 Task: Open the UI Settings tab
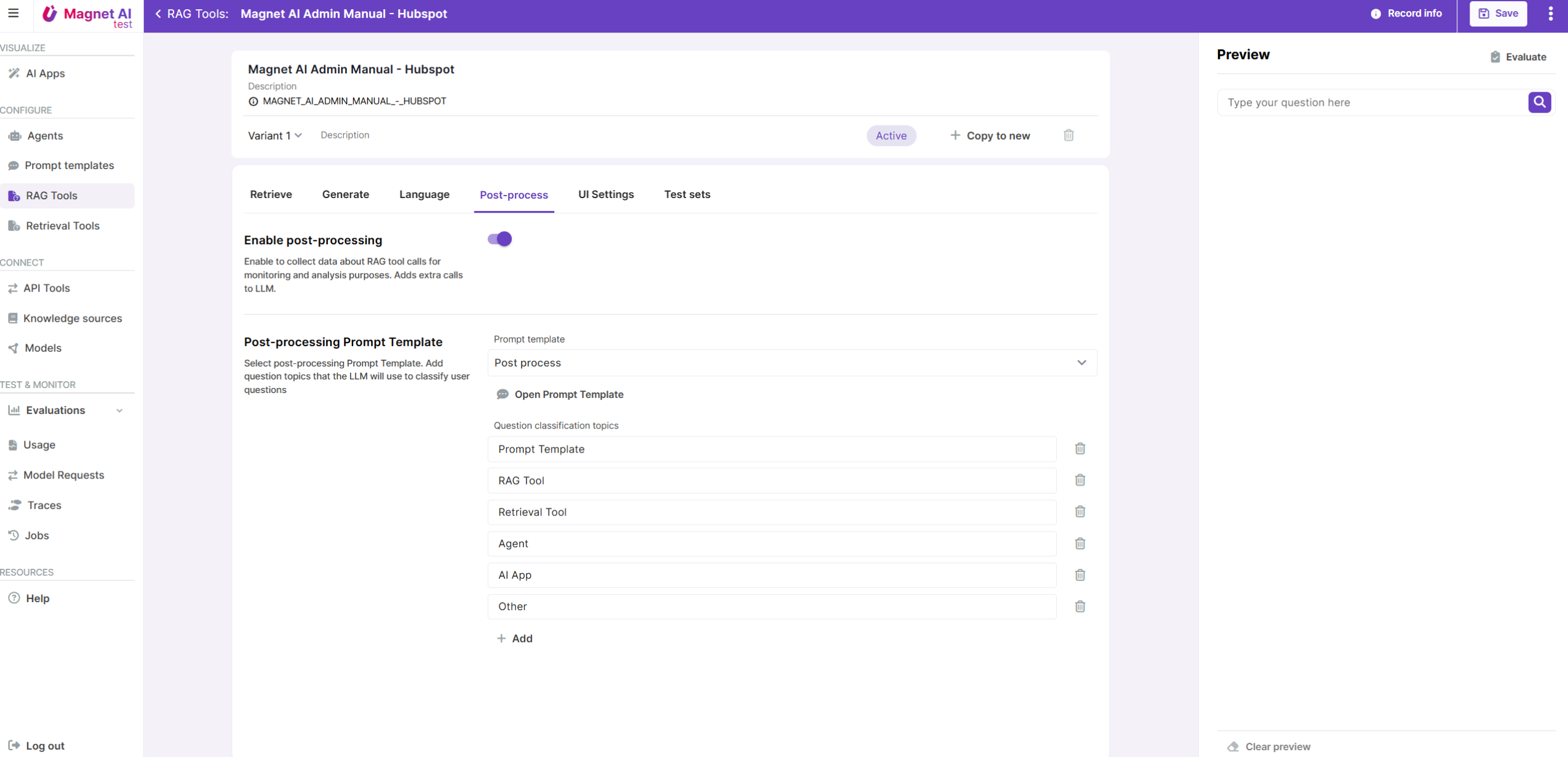605,194
